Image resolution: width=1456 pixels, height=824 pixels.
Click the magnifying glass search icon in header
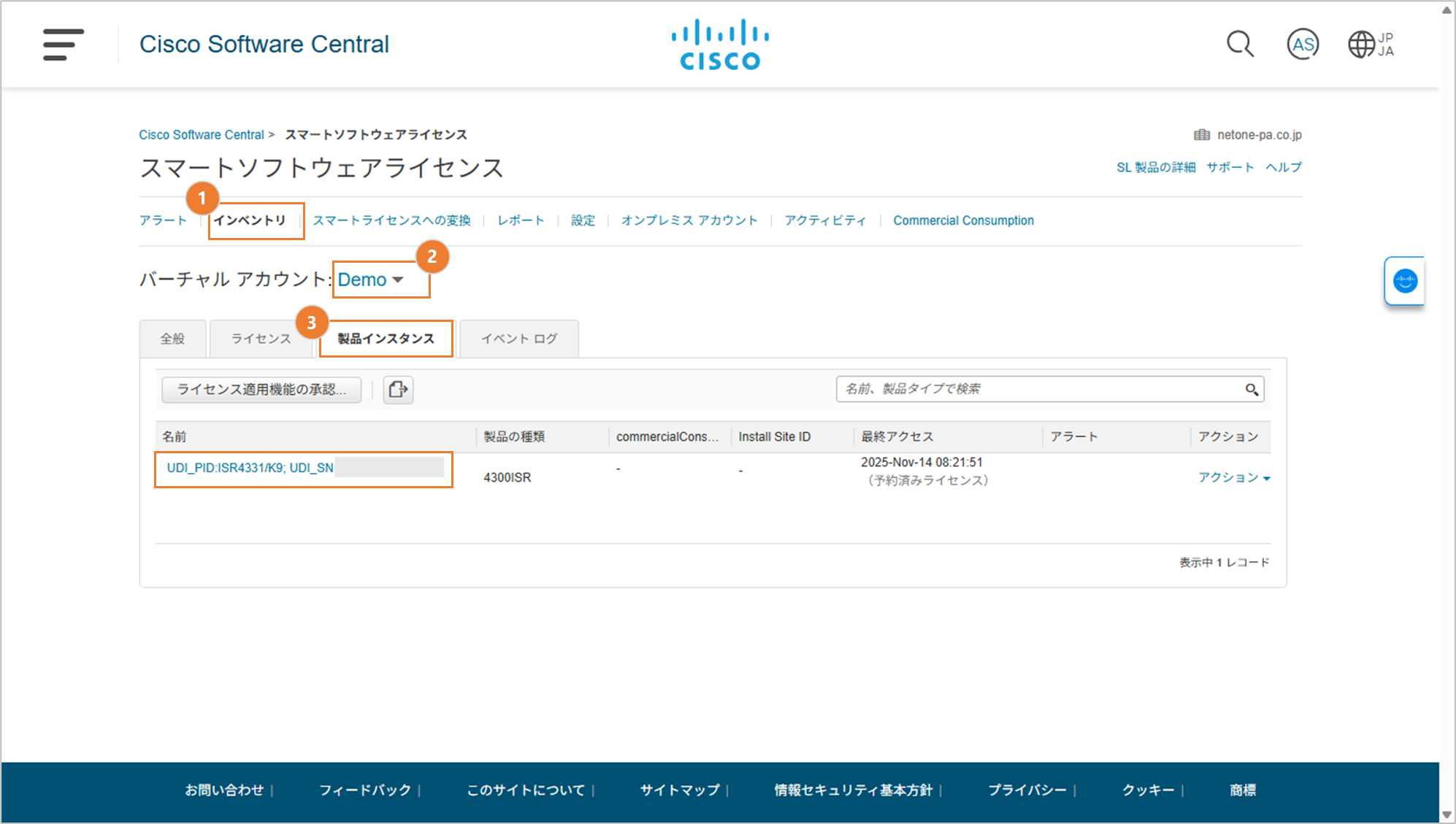[1240, 45]
